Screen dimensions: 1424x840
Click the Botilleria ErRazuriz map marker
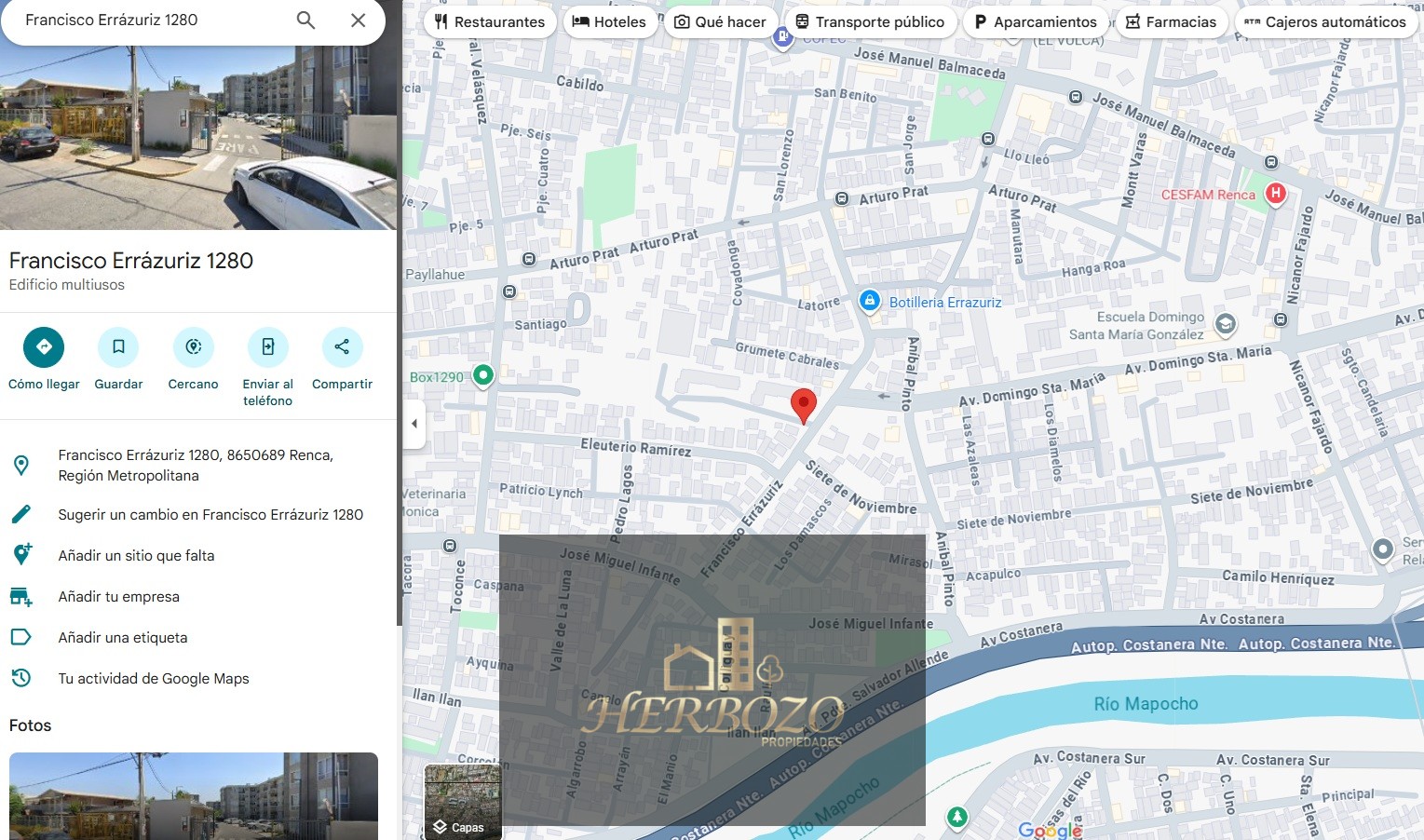869,301
